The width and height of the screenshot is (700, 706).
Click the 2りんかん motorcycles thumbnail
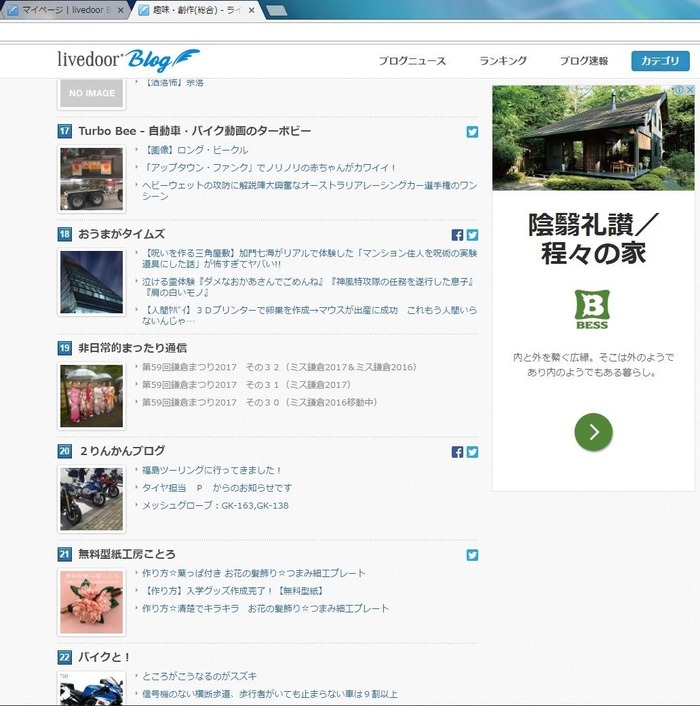(91, 499)
